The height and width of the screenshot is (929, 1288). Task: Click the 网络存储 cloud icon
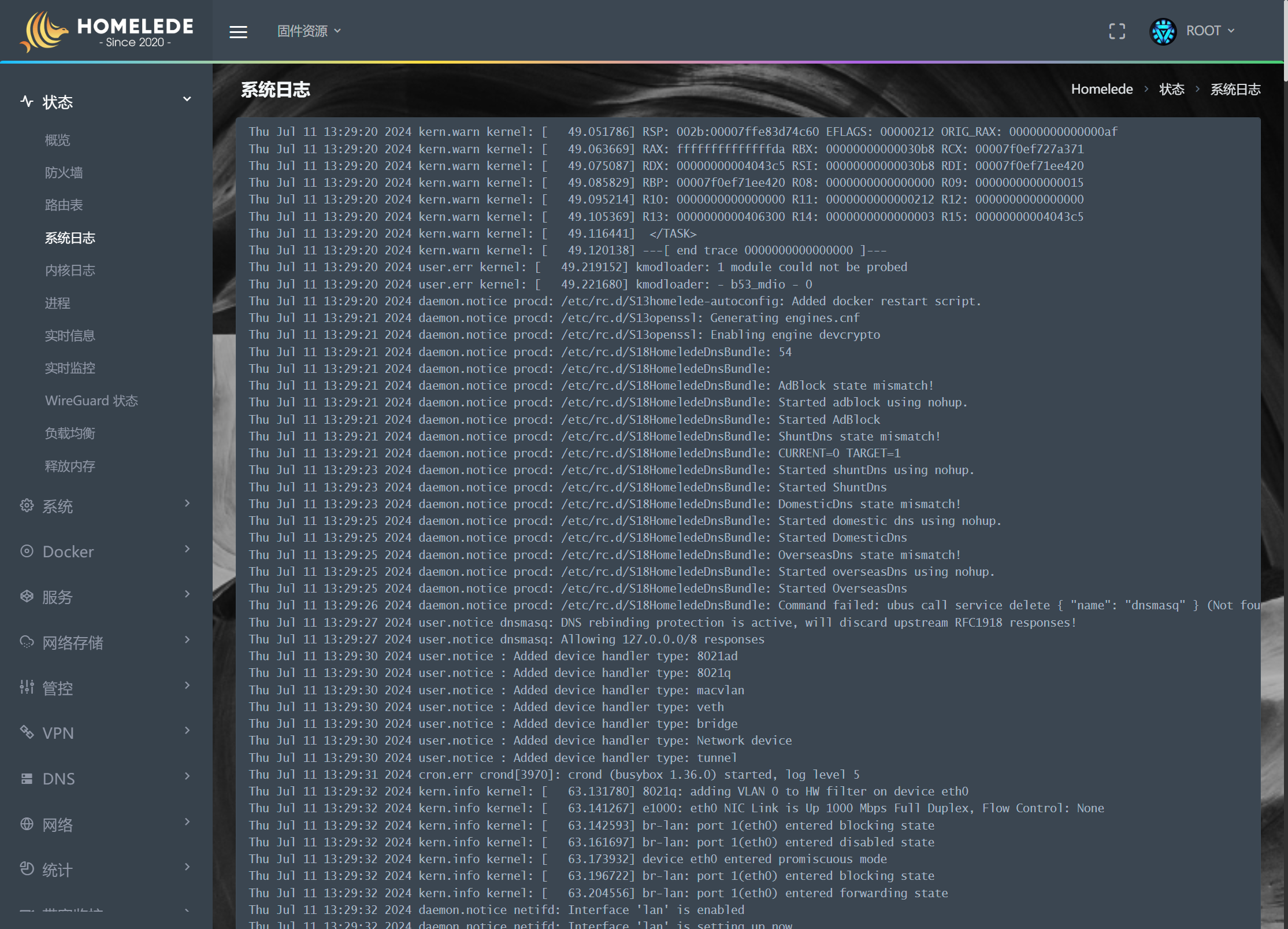27,642
